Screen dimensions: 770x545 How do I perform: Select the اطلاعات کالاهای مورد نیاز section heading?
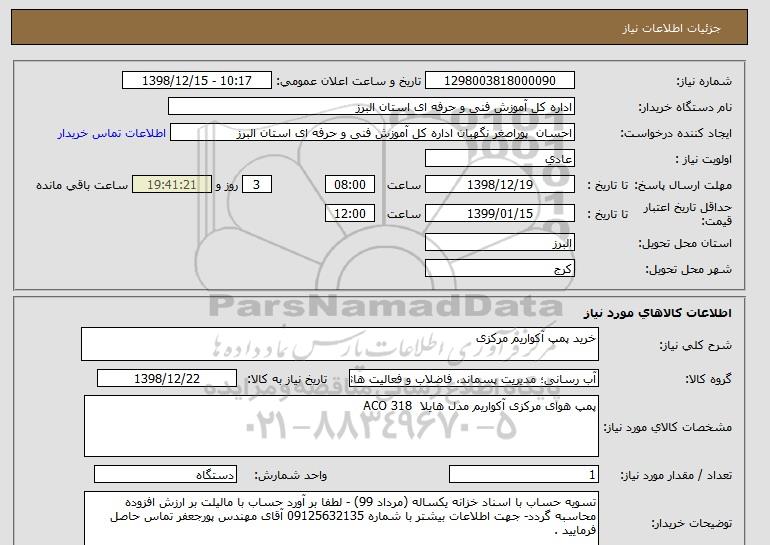click(657, 313)
